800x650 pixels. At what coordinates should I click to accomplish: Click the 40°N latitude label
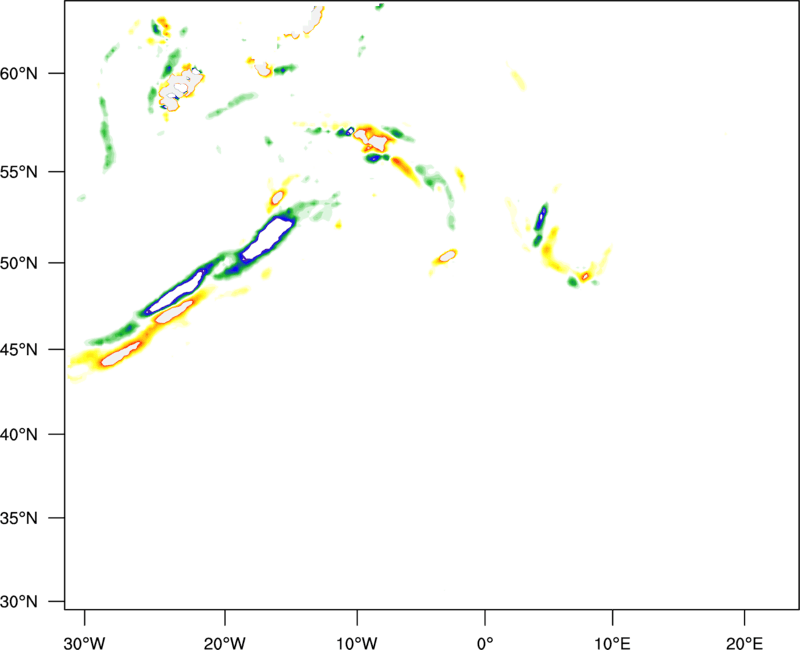click(x=19, y=435)
